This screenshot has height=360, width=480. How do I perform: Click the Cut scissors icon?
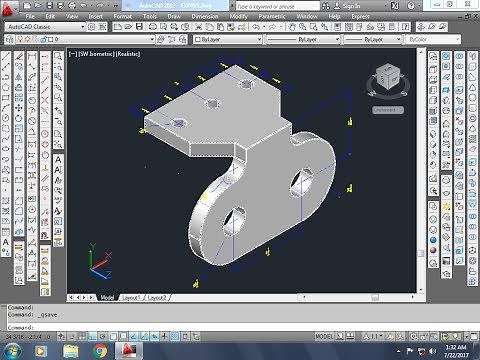(x=199, y=27)
